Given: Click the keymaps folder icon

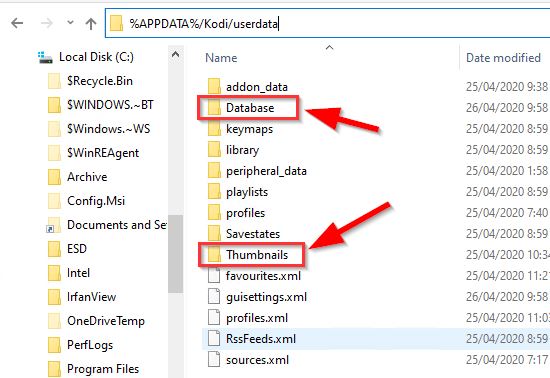Looking at the screenshot, I should [x=214, y=128].
